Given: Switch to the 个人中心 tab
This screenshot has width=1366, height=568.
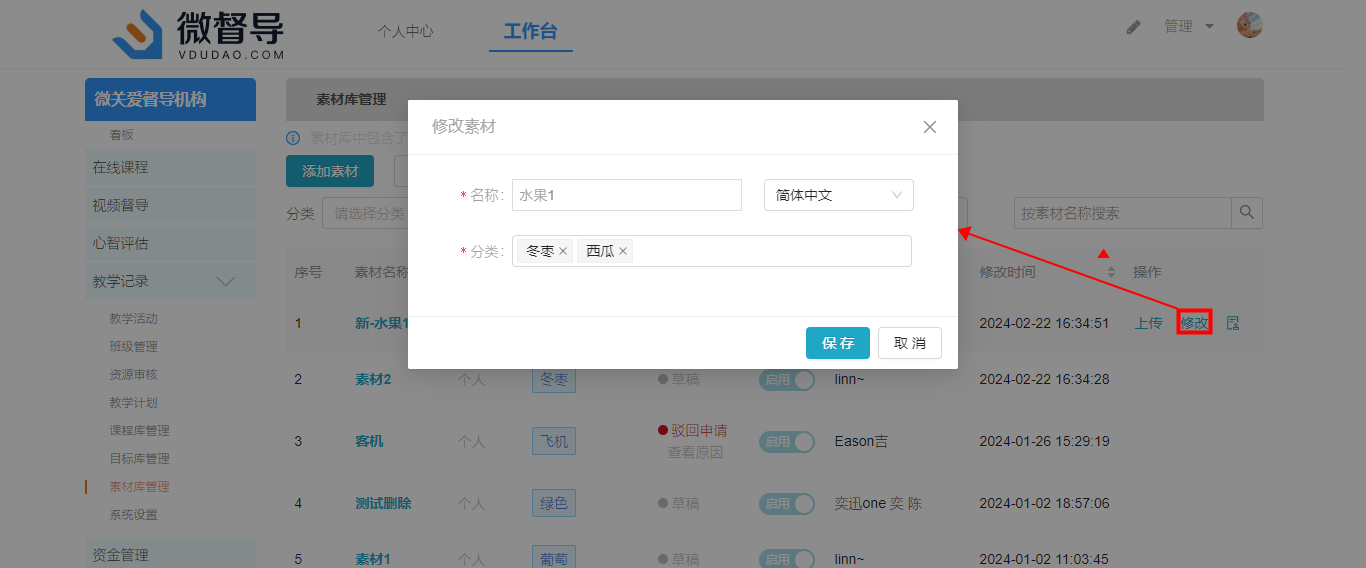Looking at the screenshot, I should point(405,31).
